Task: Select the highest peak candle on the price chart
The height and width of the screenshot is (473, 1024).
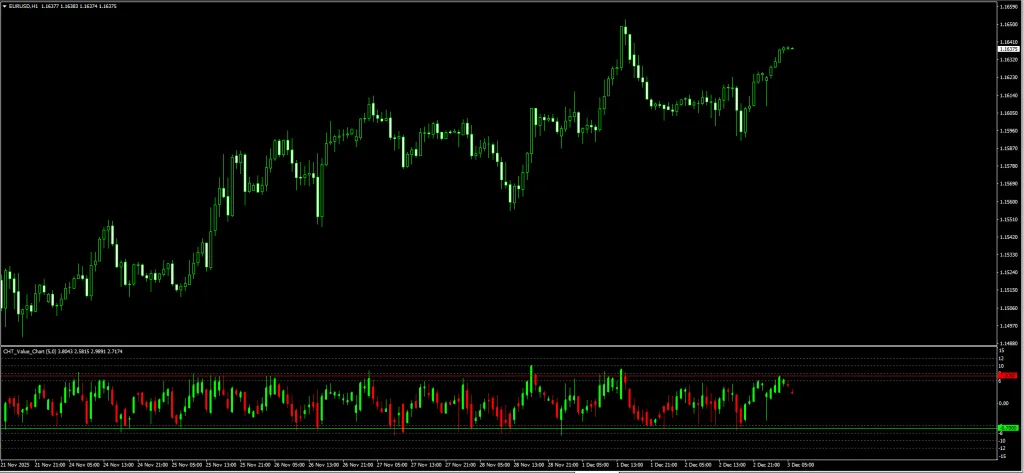Action: (624, 29)
